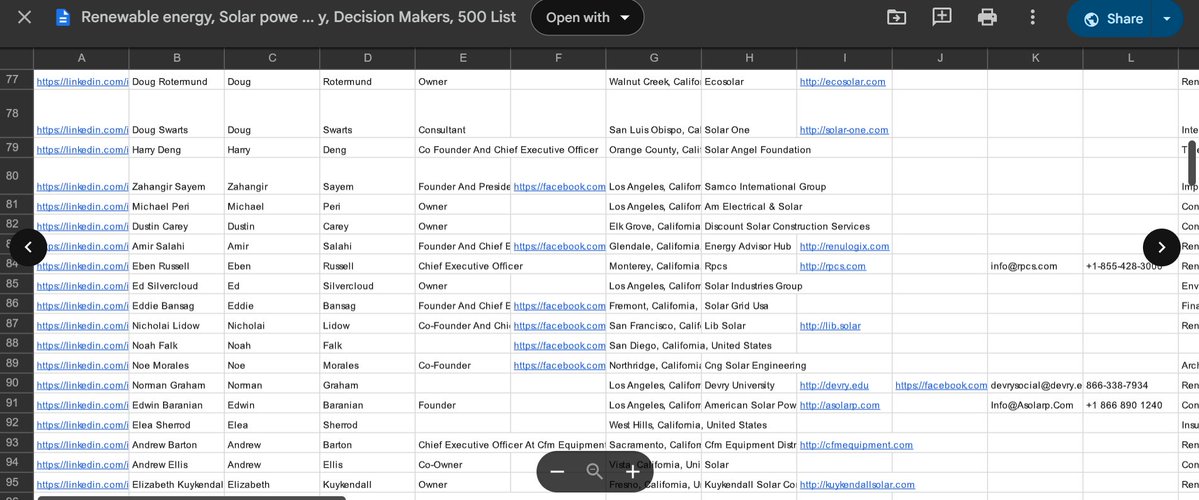Click the cell 'Samco International Group'

point(765,187)
